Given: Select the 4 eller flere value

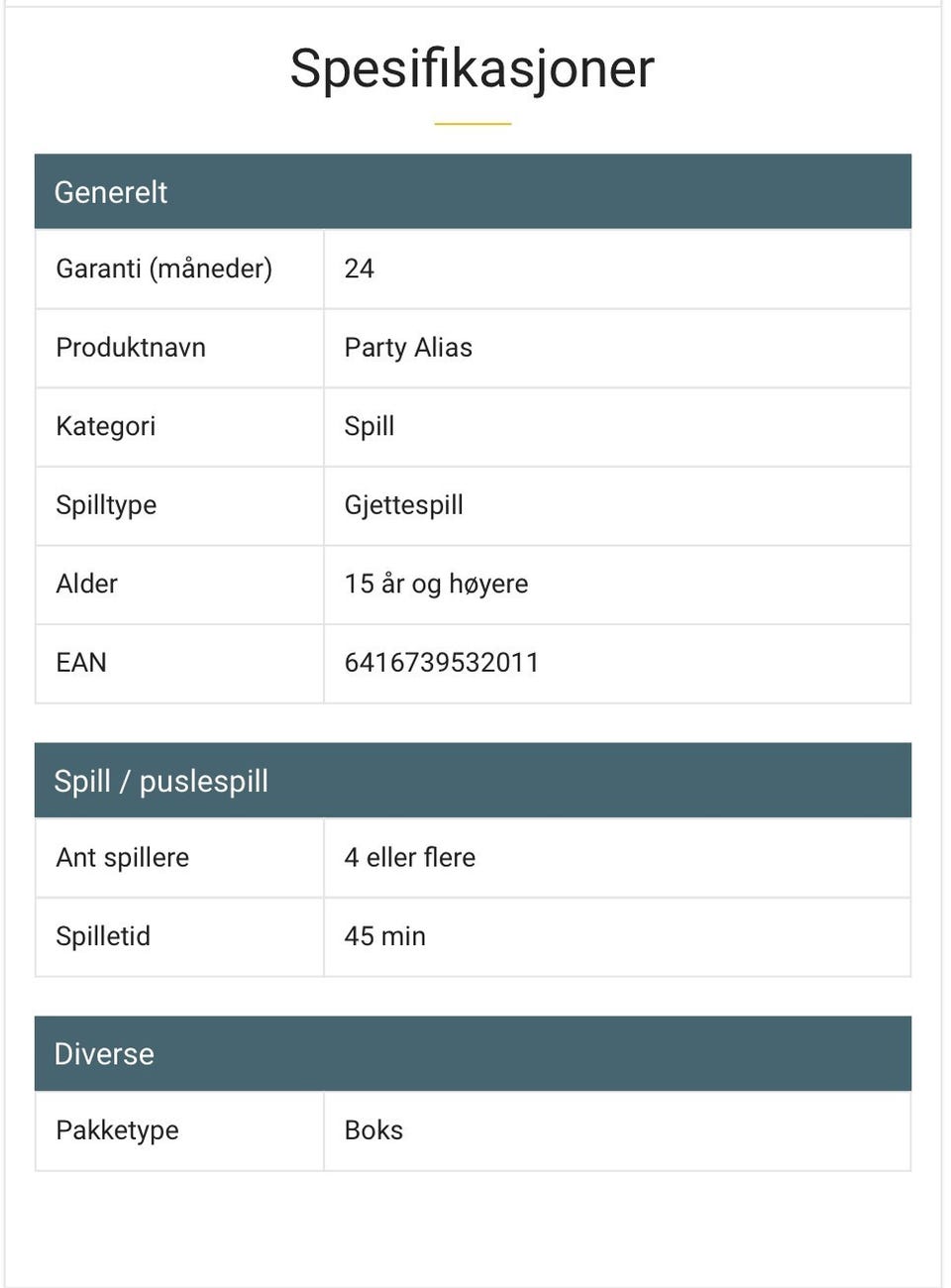Looking at the screenshot, I should tap(410, 858).
